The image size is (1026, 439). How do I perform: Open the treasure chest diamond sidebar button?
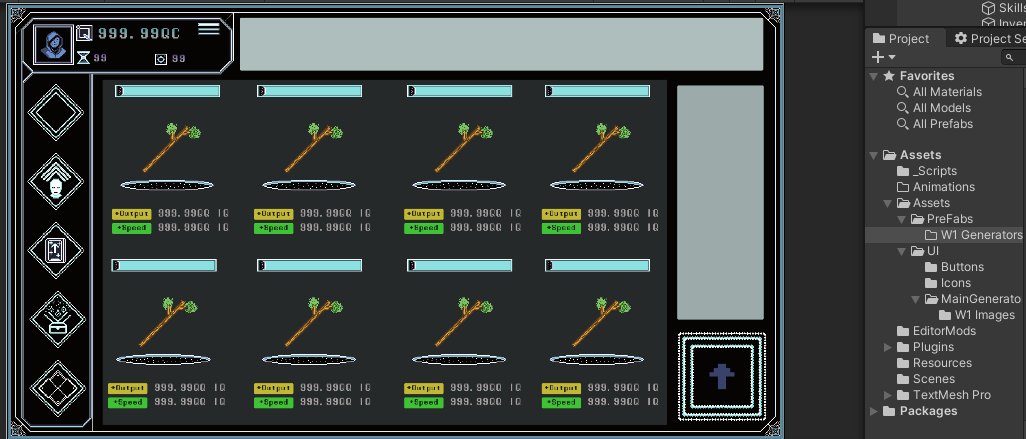(57, 319)
